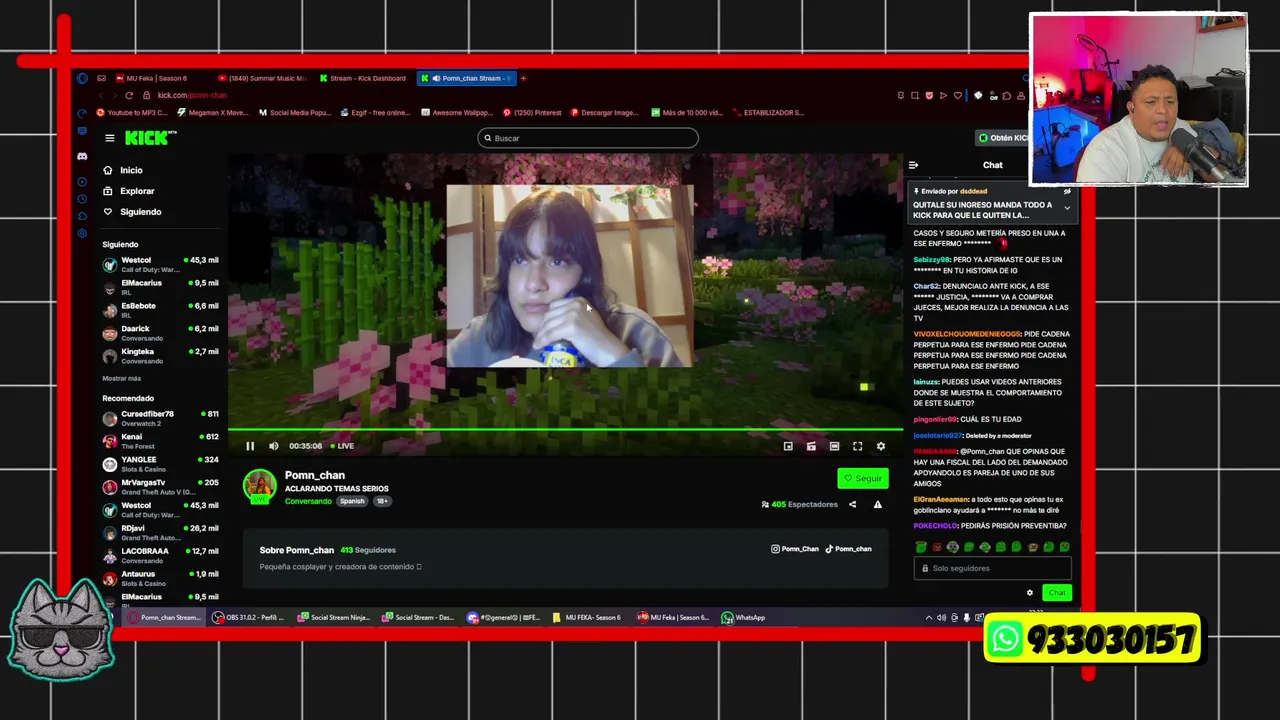This screenshot has height=720, width=1280.
Task: Open Pomn_chan channel avatar
Action: 260,486
